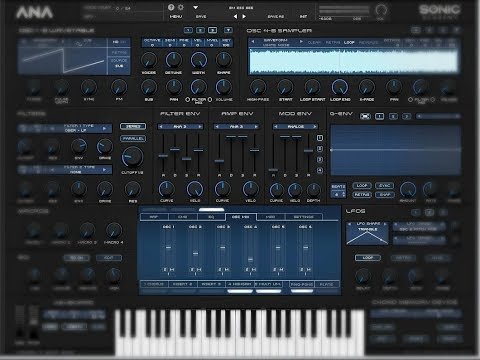Viewport: 480px width, 360px height.
Task: Select mod envelope slot 1 button
Action: tap(320, 138)
